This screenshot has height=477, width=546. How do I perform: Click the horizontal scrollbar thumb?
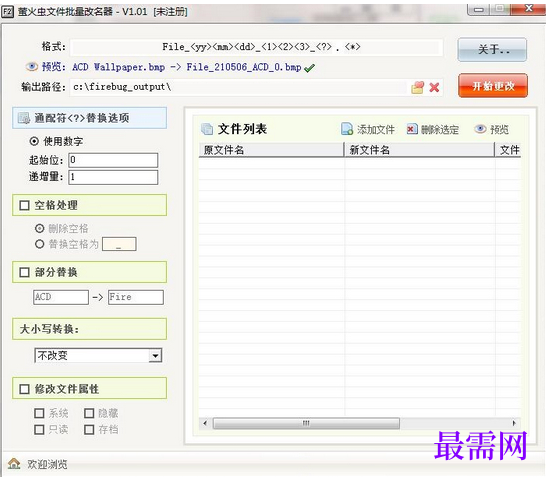coord(306,423)
